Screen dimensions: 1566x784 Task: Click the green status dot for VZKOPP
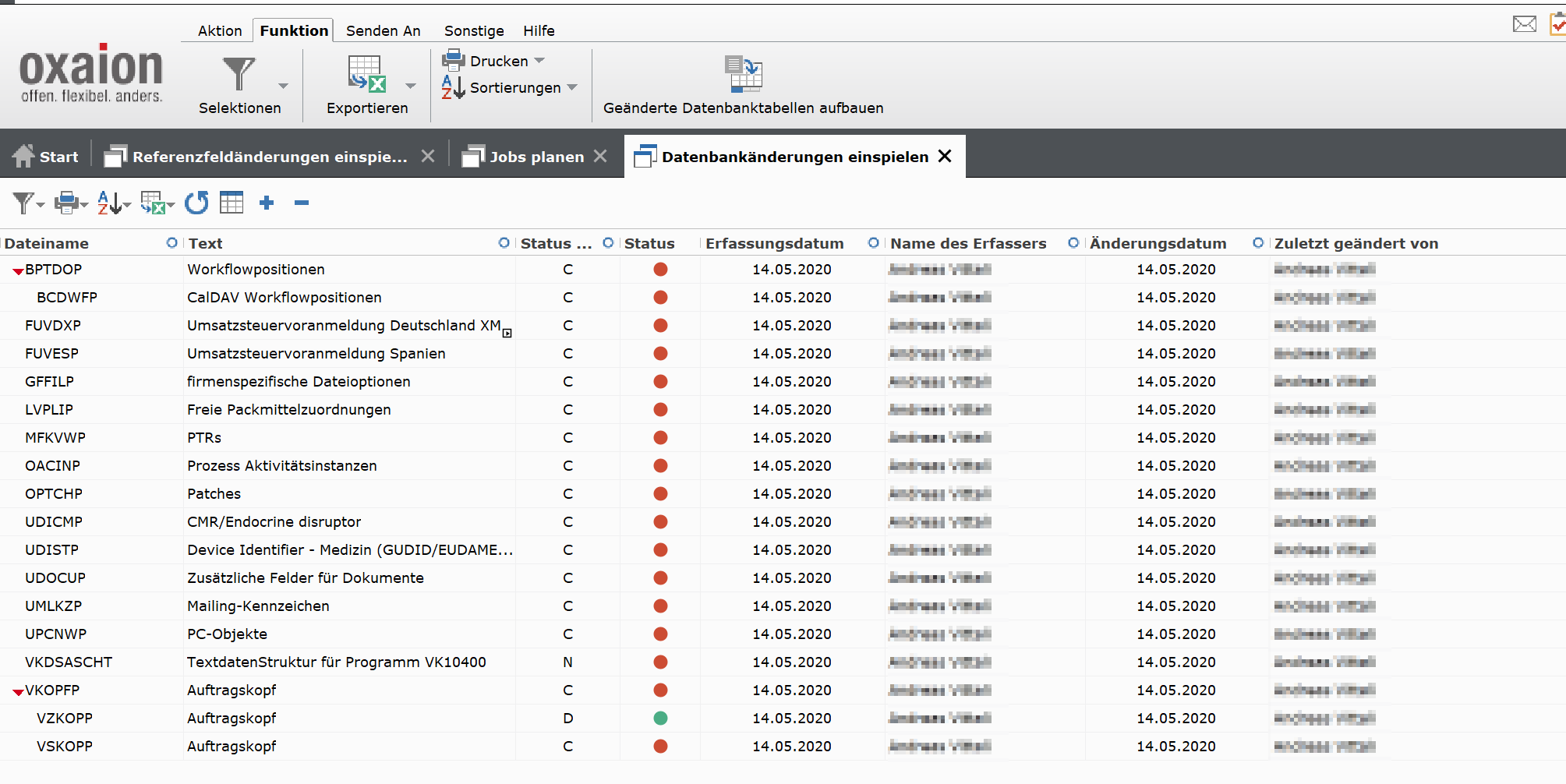(x=660, y=719)
